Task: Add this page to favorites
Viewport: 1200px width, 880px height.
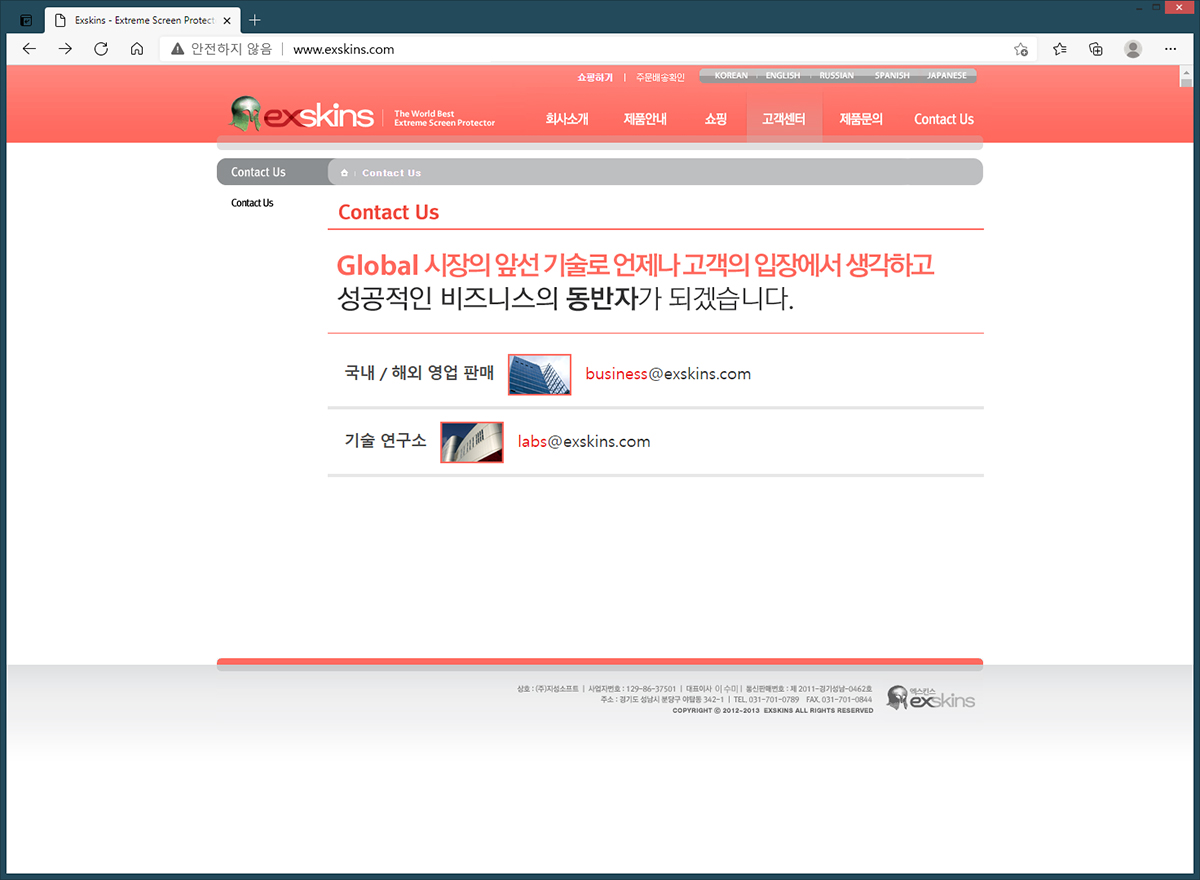Action: [x=1021, y=49]
